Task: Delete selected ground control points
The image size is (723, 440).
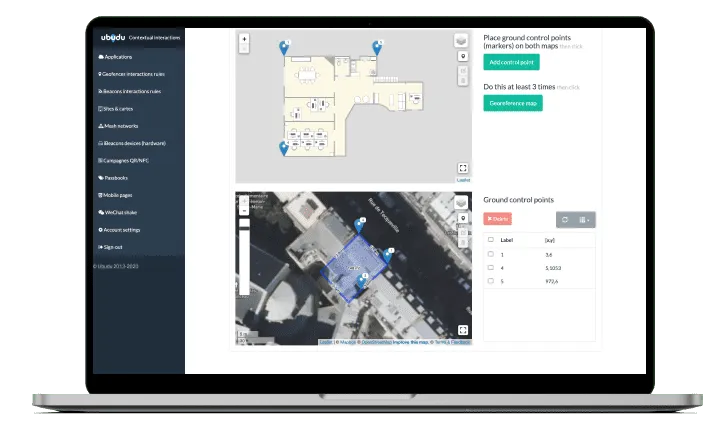Action: pyautogui.click(x=498, y=219)
